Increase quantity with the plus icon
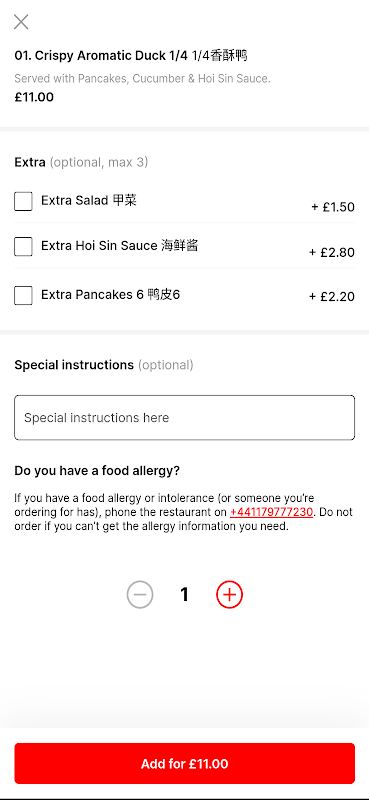 click(229, 595)
